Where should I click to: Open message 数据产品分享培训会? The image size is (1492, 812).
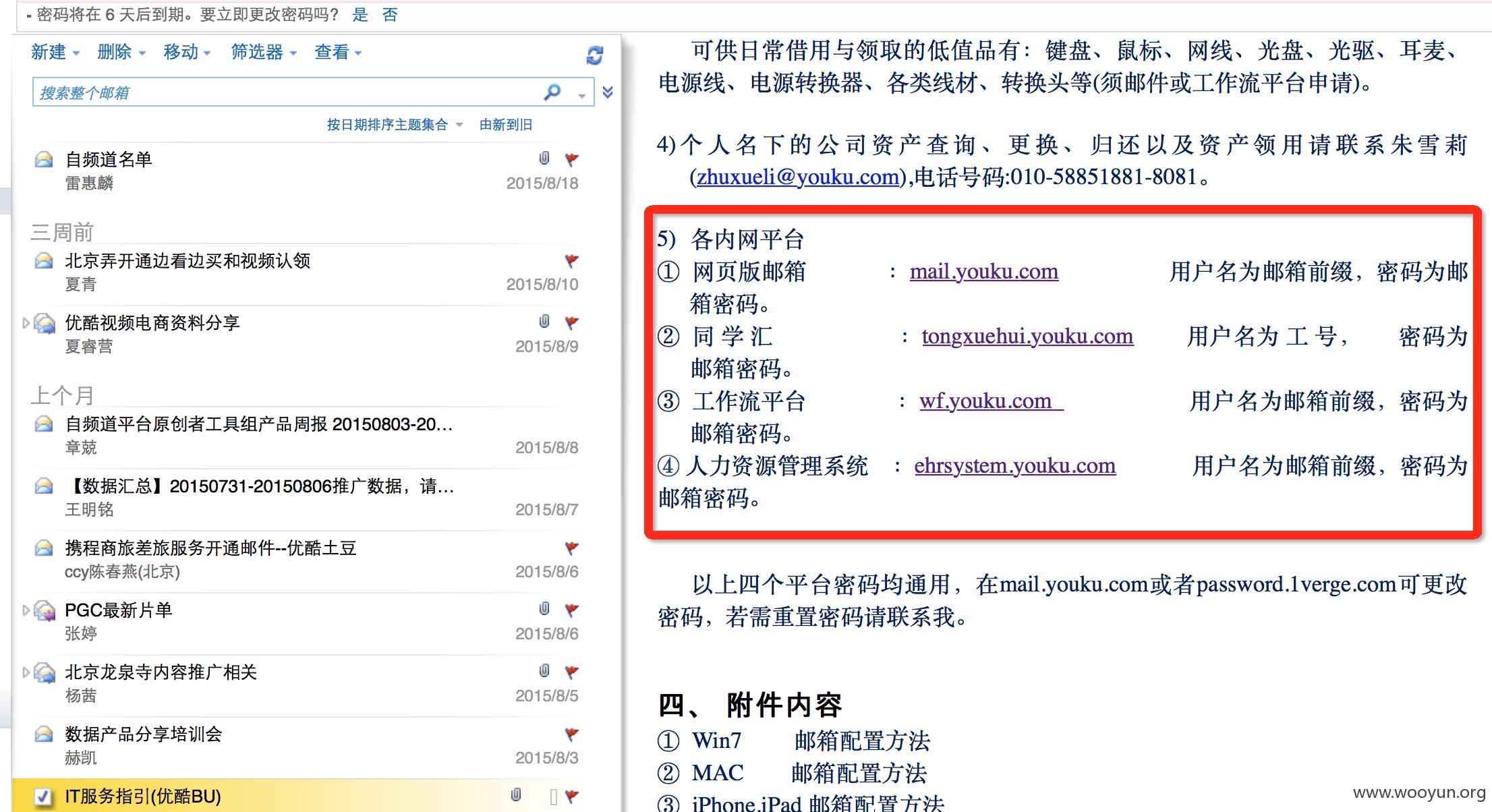pos(305,746)
